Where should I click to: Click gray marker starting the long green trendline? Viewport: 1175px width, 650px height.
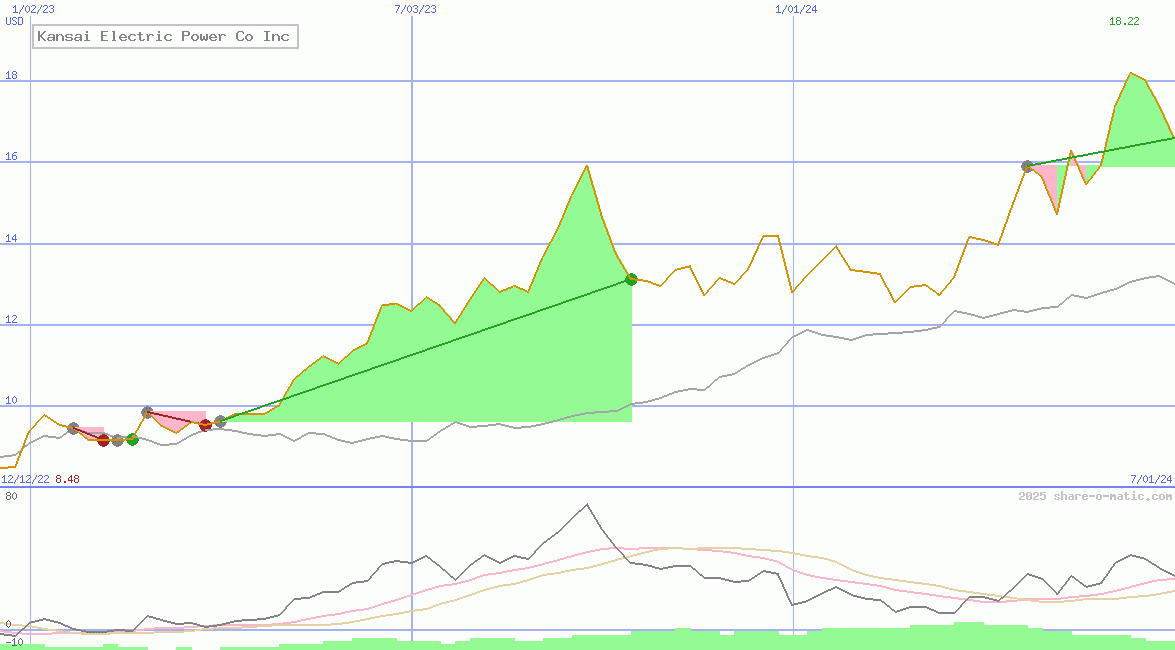click(x=220, y=422)
